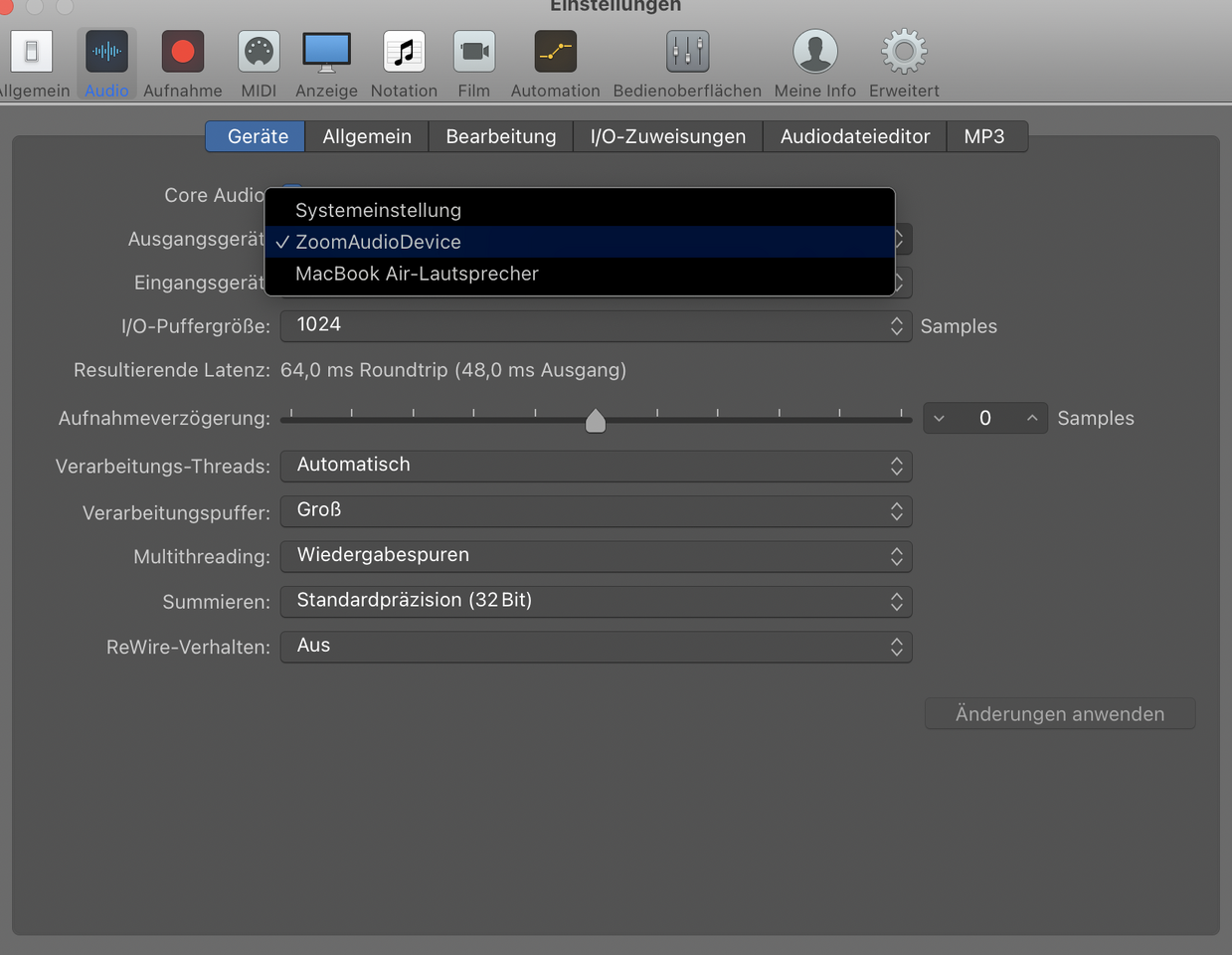Click the Änderungen anwenden button
Viewport: 1232px width, 955px height.
(x=1059, y=714)
